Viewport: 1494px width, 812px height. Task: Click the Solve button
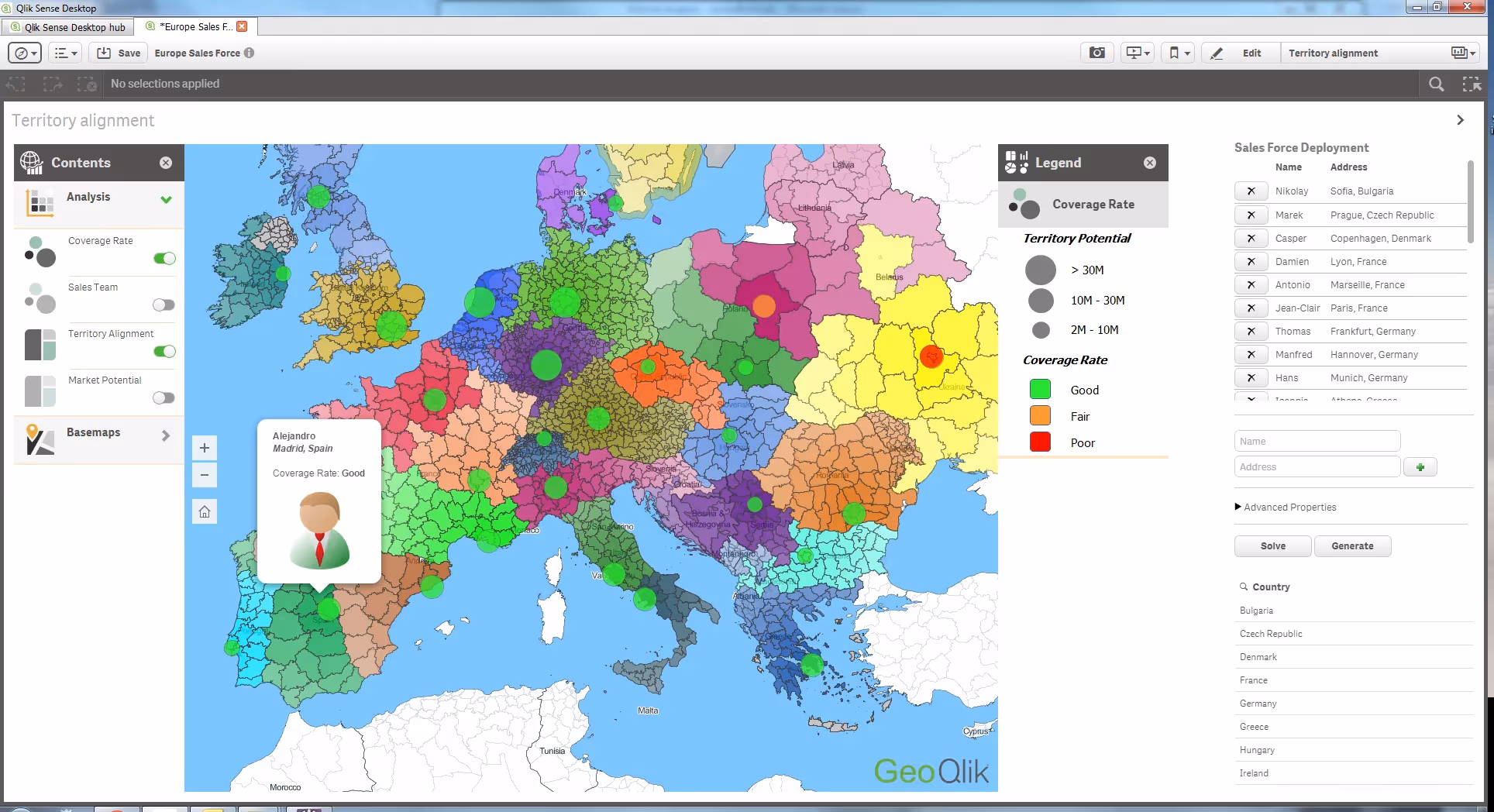[x=1272, y=545]
